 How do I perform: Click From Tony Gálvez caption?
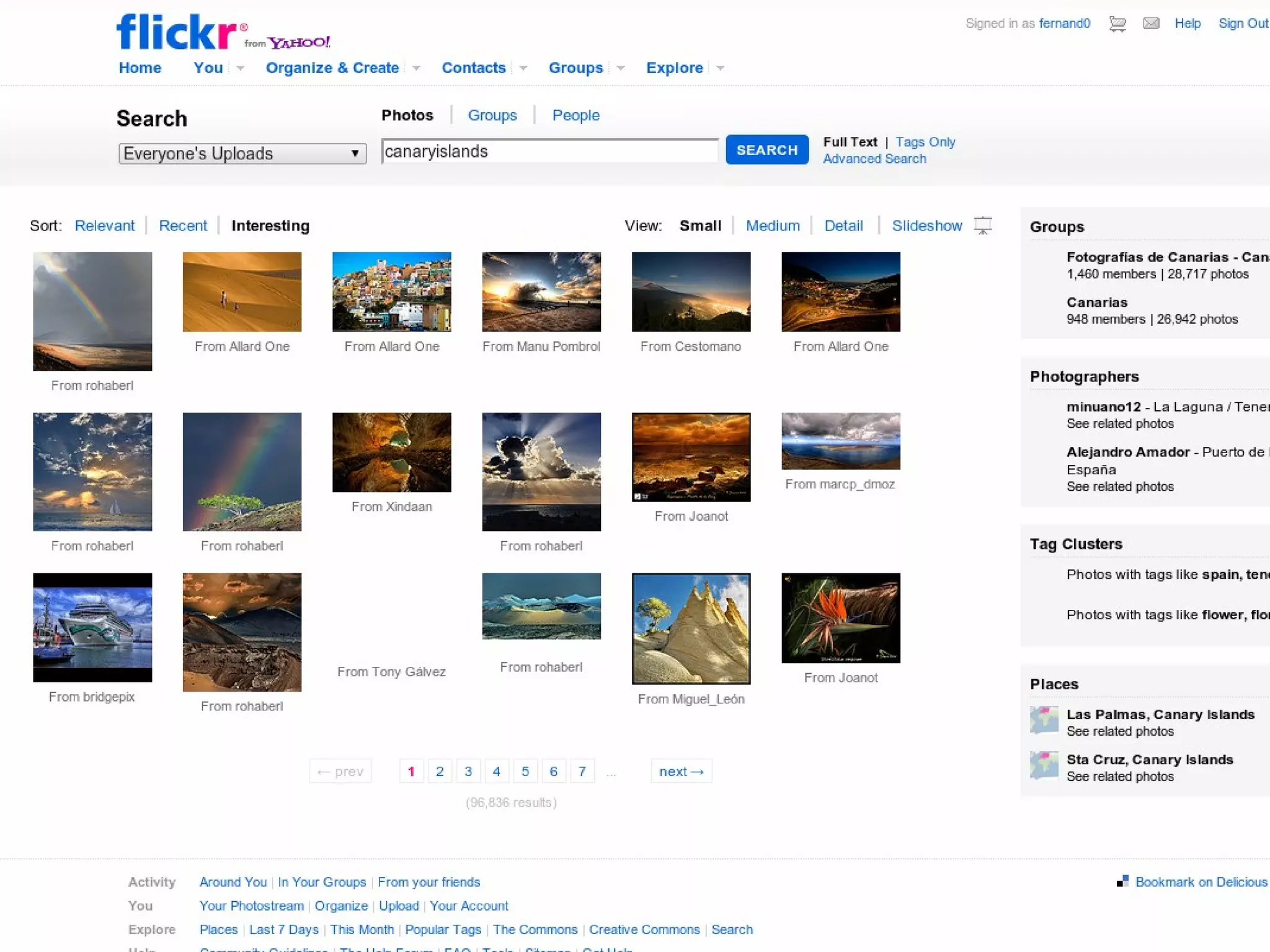[391, 671]
